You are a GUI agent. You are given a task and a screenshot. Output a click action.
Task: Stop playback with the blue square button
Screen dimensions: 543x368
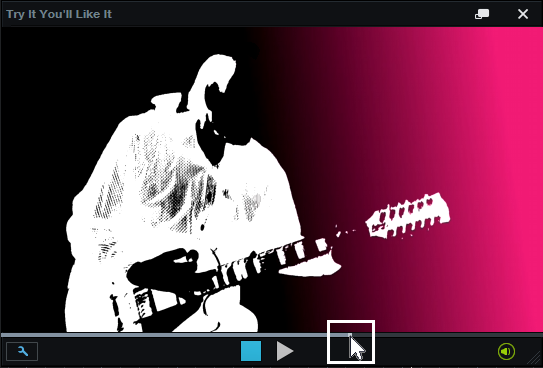[x=251, y=351]
